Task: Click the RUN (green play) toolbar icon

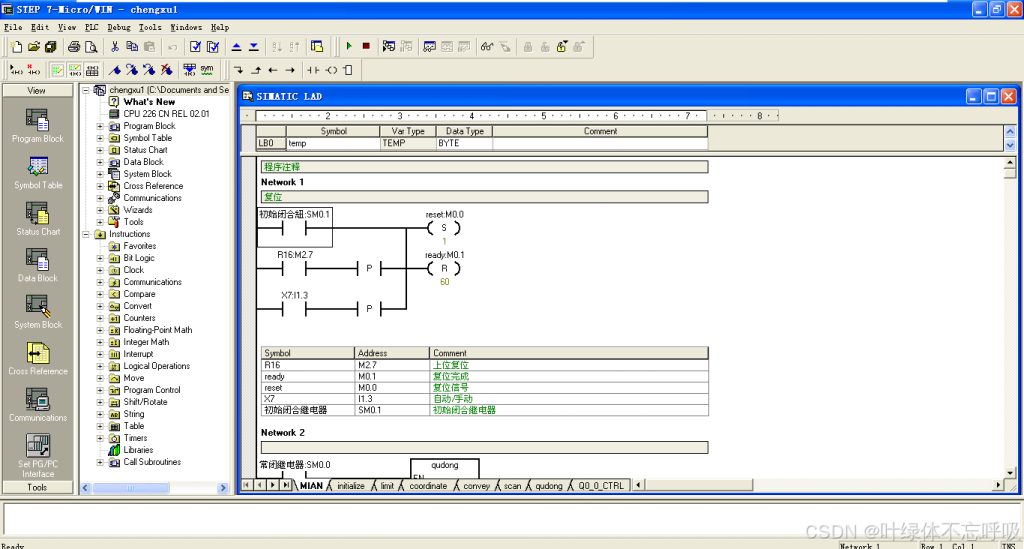Action: click(349, 46)
